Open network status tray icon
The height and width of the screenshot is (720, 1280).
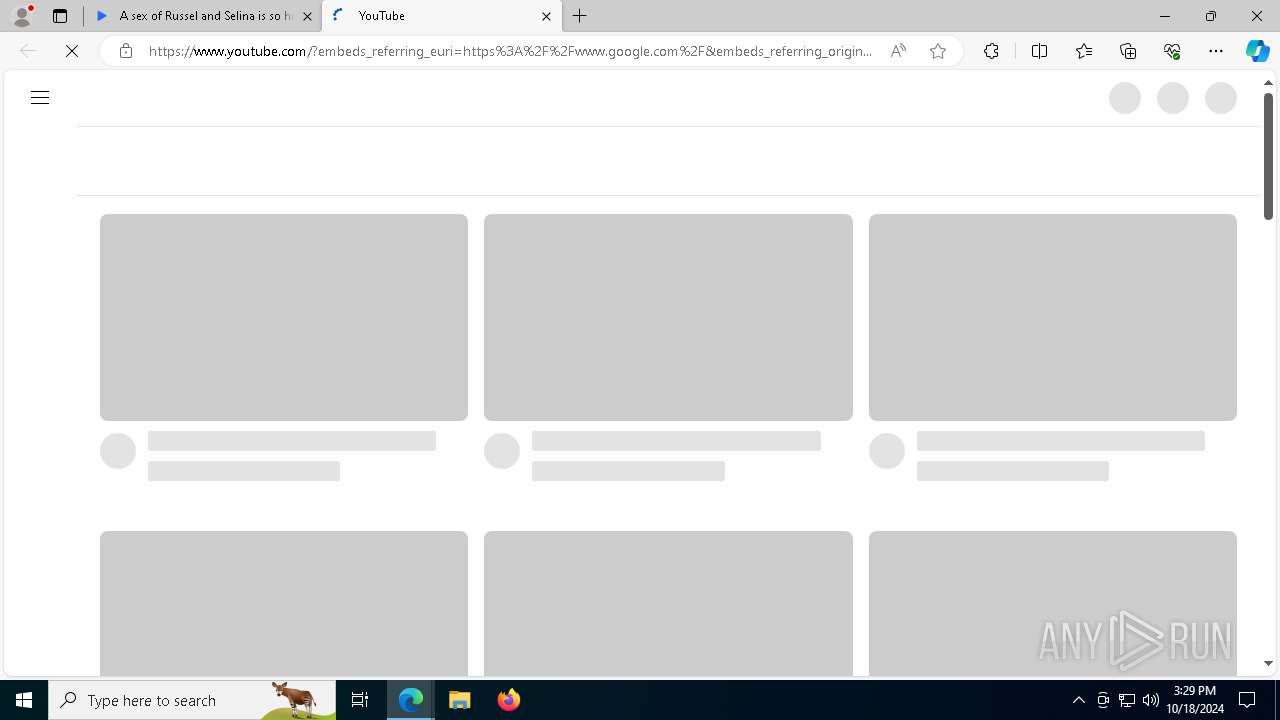(1127, 700)
